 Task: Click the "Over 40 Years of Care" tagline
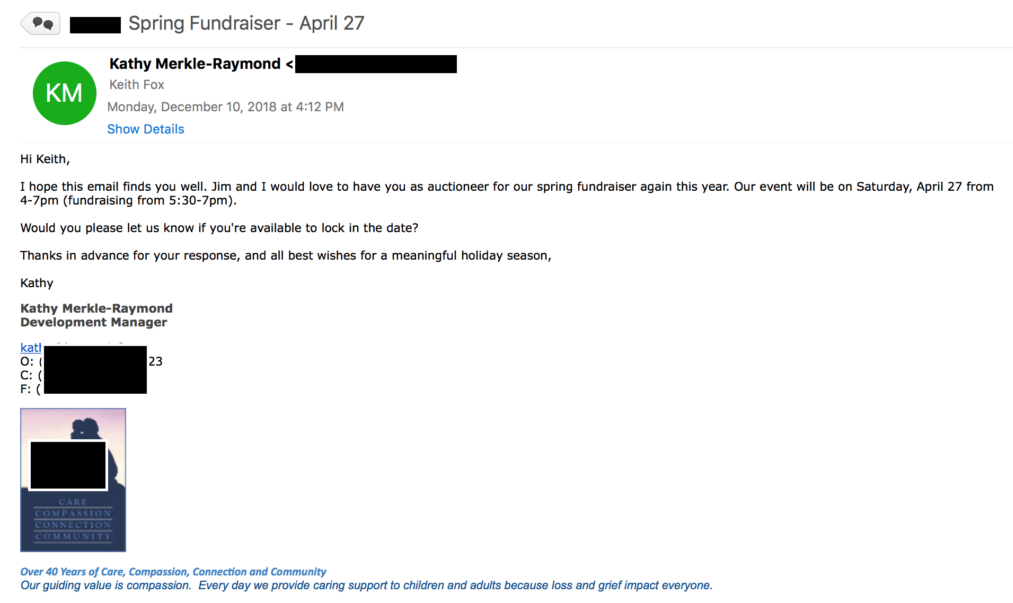click(173, 572)
